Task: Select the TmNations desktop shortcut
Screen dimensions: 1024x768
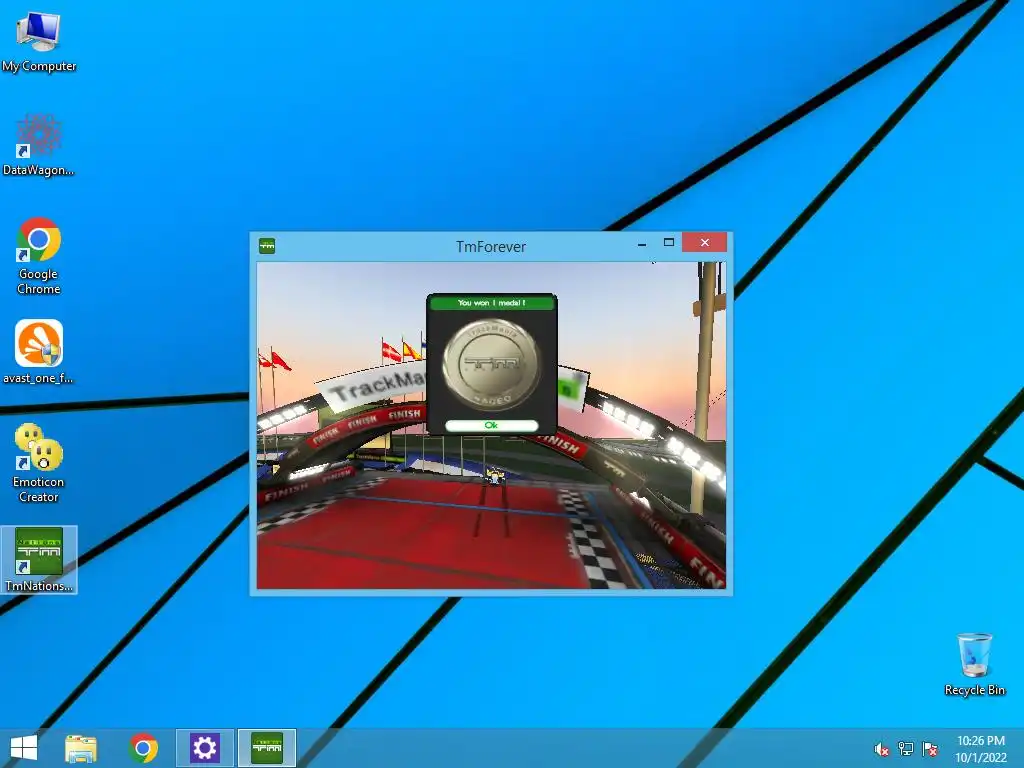Action: coord(39,560)
